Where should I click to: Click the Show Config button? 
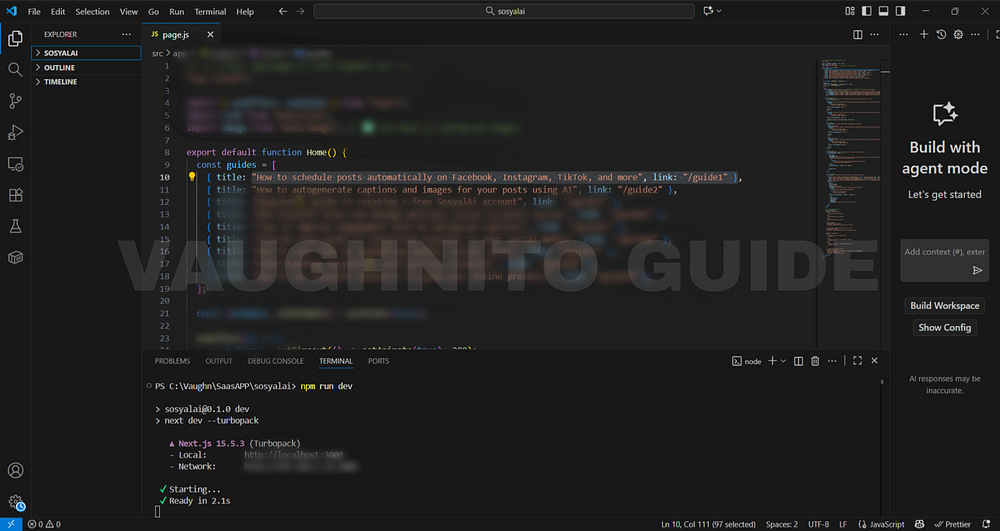(945, 327)
